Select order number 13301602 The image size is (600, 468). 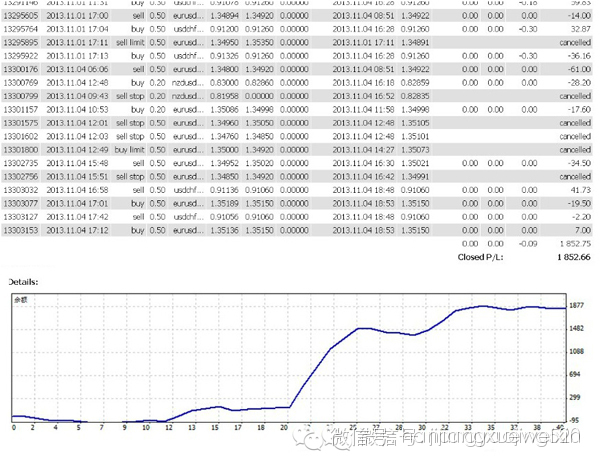pos(21,136)
